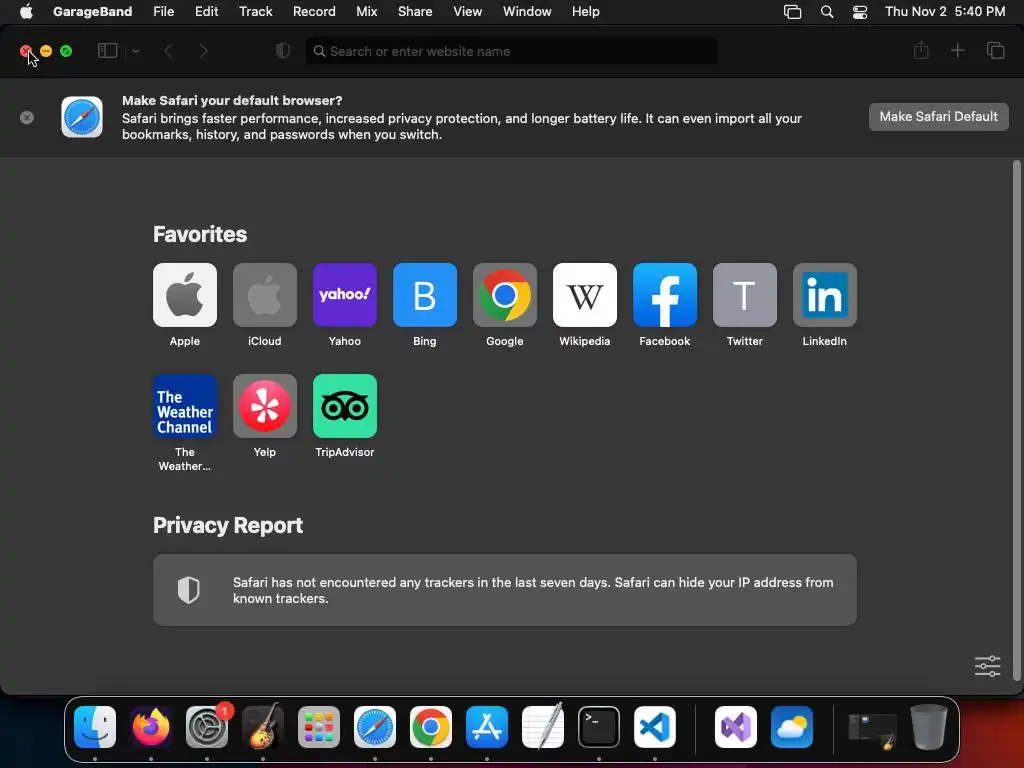Image resolution: width=1024 pixels, height=768 pixels.
Task: Open the Apple favorite
Action: click(185, 295)
